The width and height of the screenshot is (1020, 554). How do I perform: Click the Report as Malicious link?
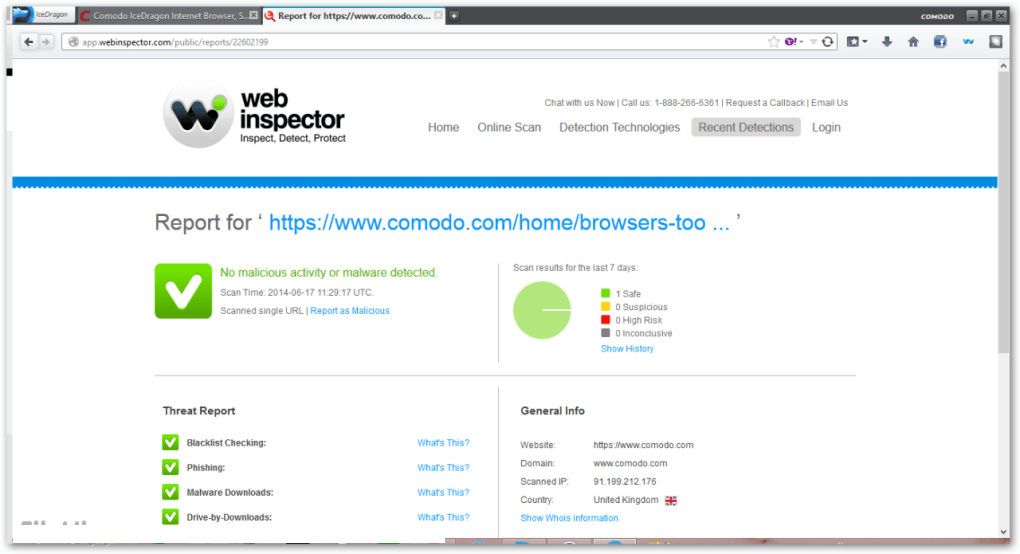tap(350, 311)
